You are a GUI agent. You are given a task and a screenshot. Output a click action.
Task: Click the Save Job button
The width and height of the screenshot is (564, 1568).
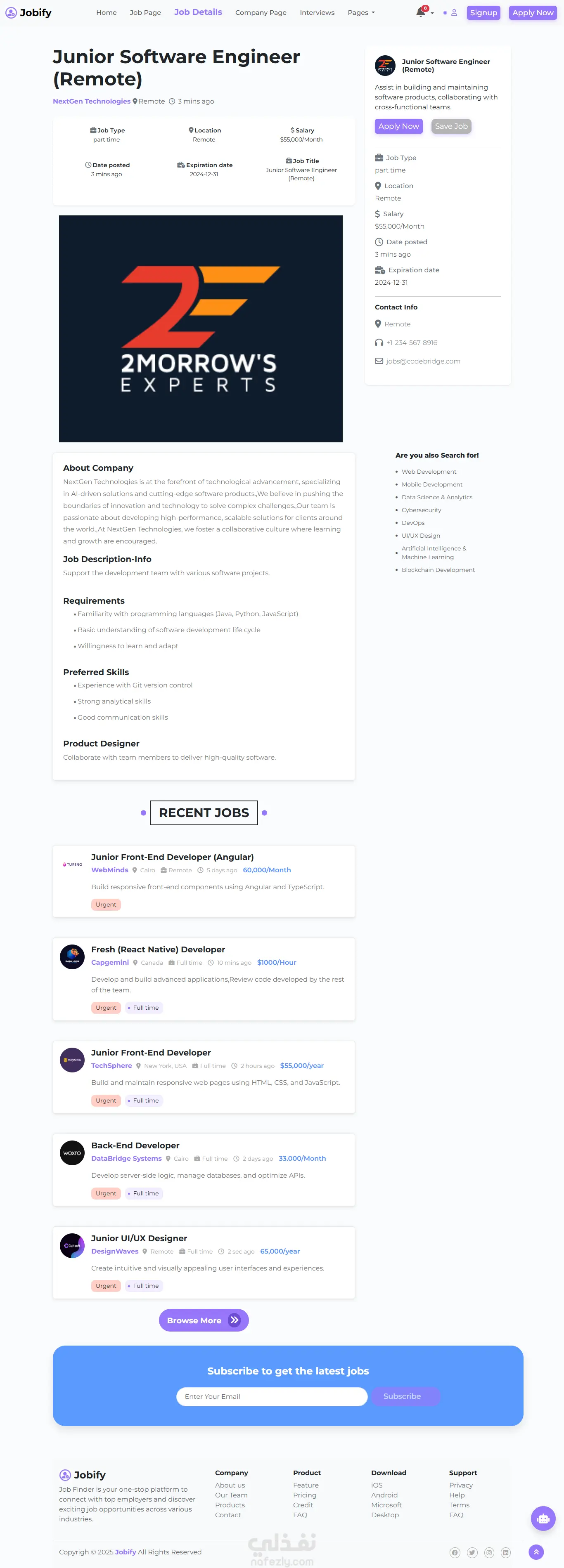coord(451,126)
